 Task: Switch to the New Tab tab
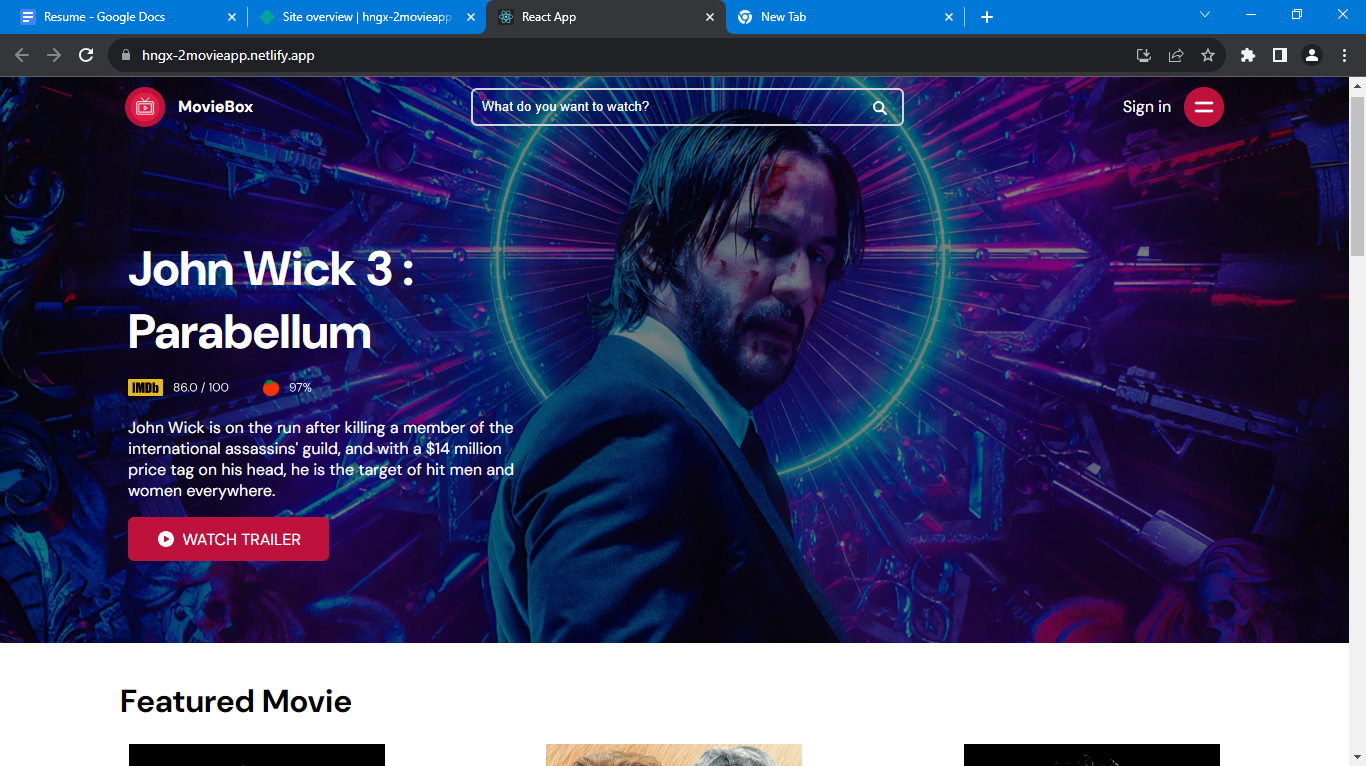[845, 17]
